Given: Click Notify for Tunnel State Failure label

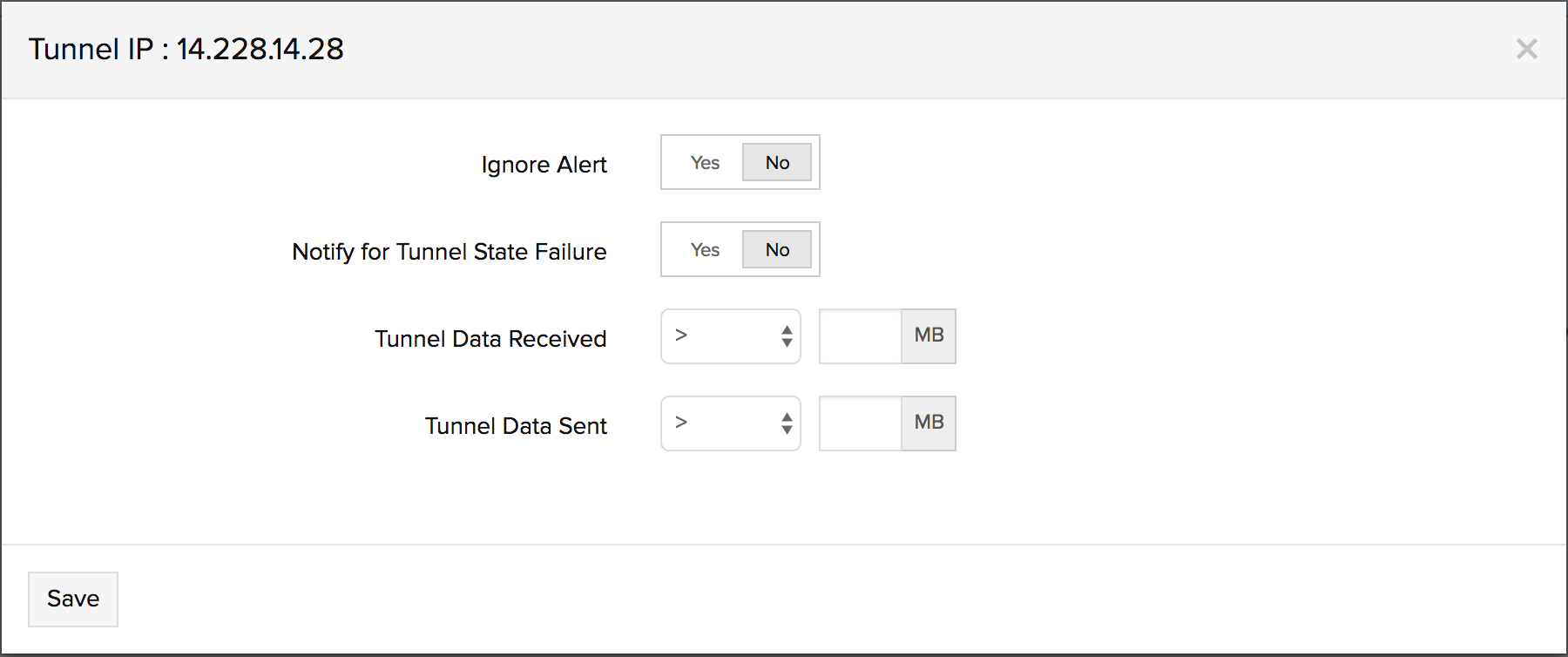Looking at the screenshot, I should point(449,252).
